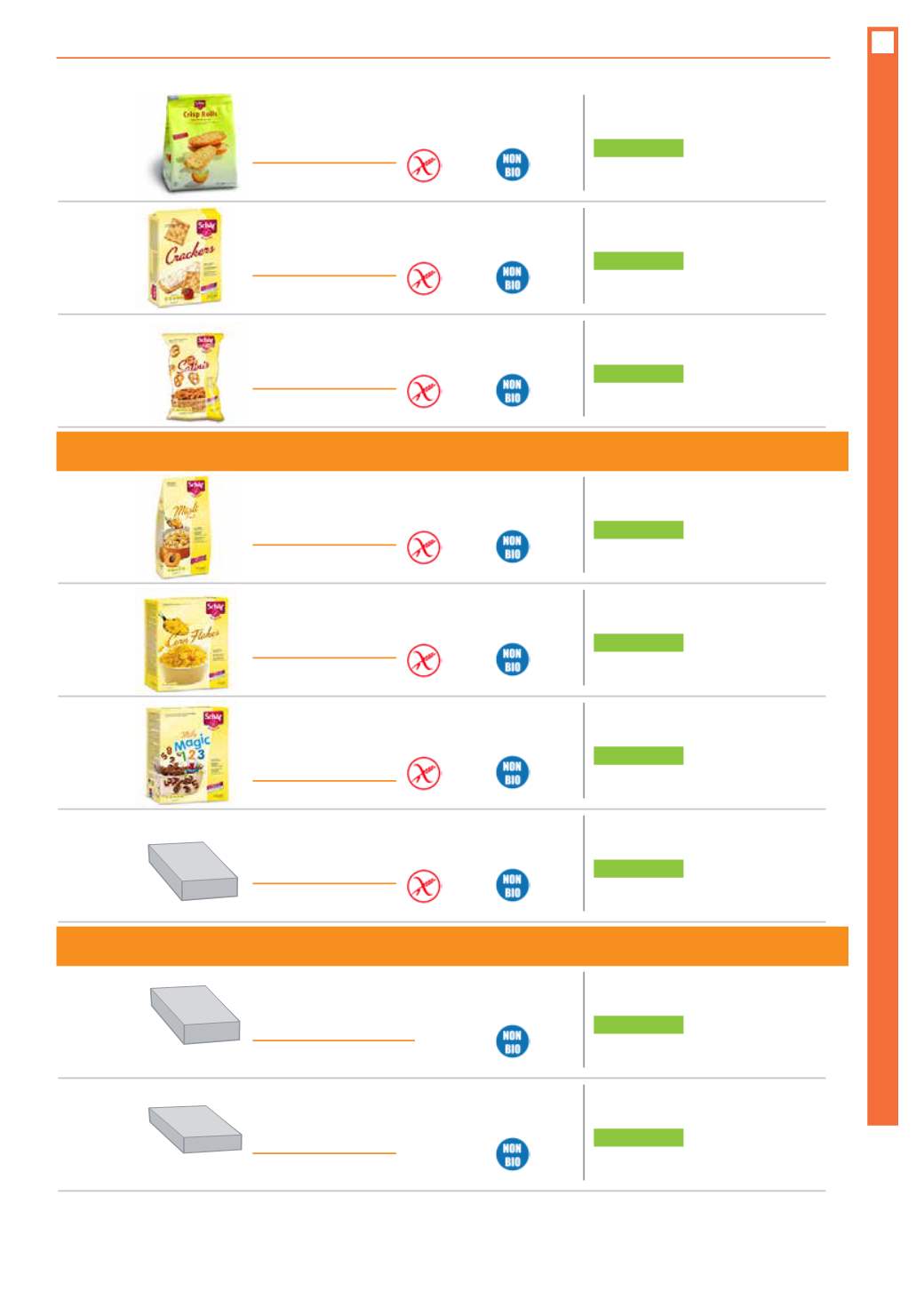Click the NON BIO badge in the last product row
Screen dimensions: 924x1307
point(513,1154)
